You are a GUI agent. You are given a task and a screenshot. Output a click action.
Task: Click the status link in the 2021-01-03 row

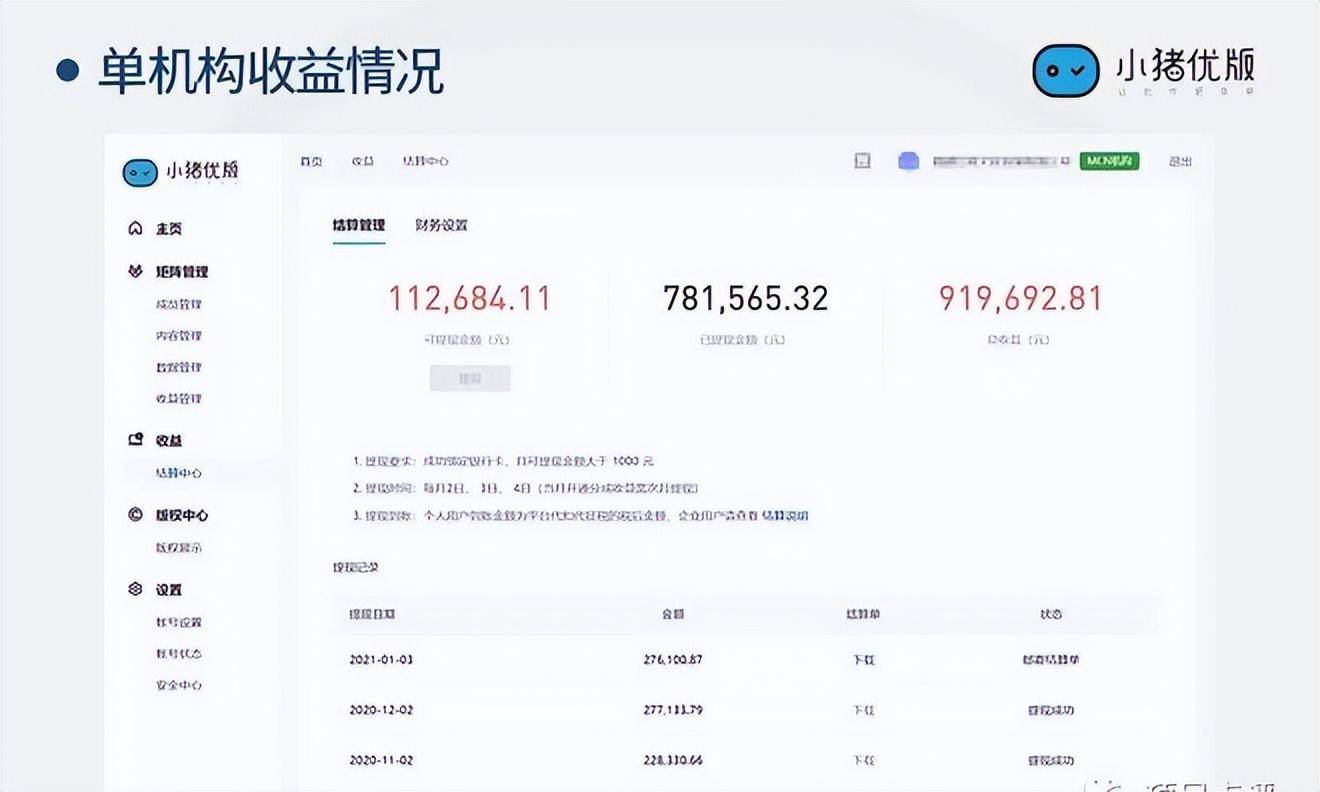1050,660
